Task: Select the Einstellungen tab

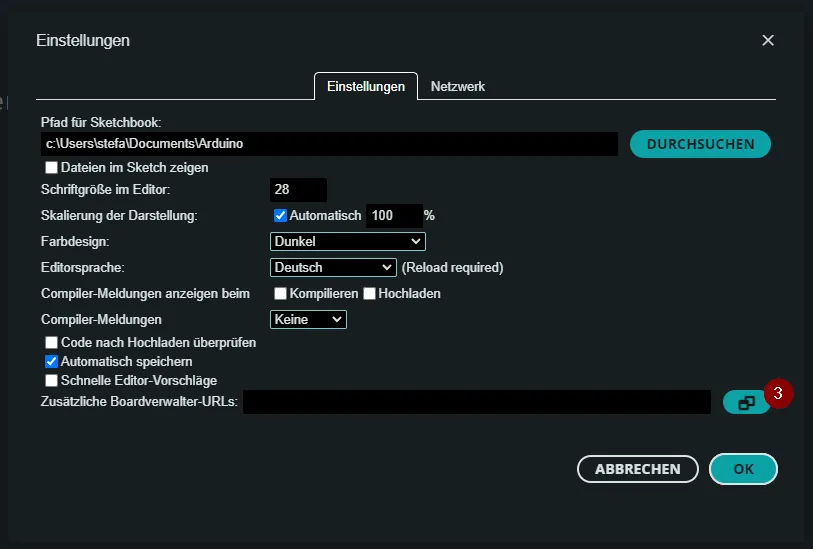Action: click(x=366, y=87)
